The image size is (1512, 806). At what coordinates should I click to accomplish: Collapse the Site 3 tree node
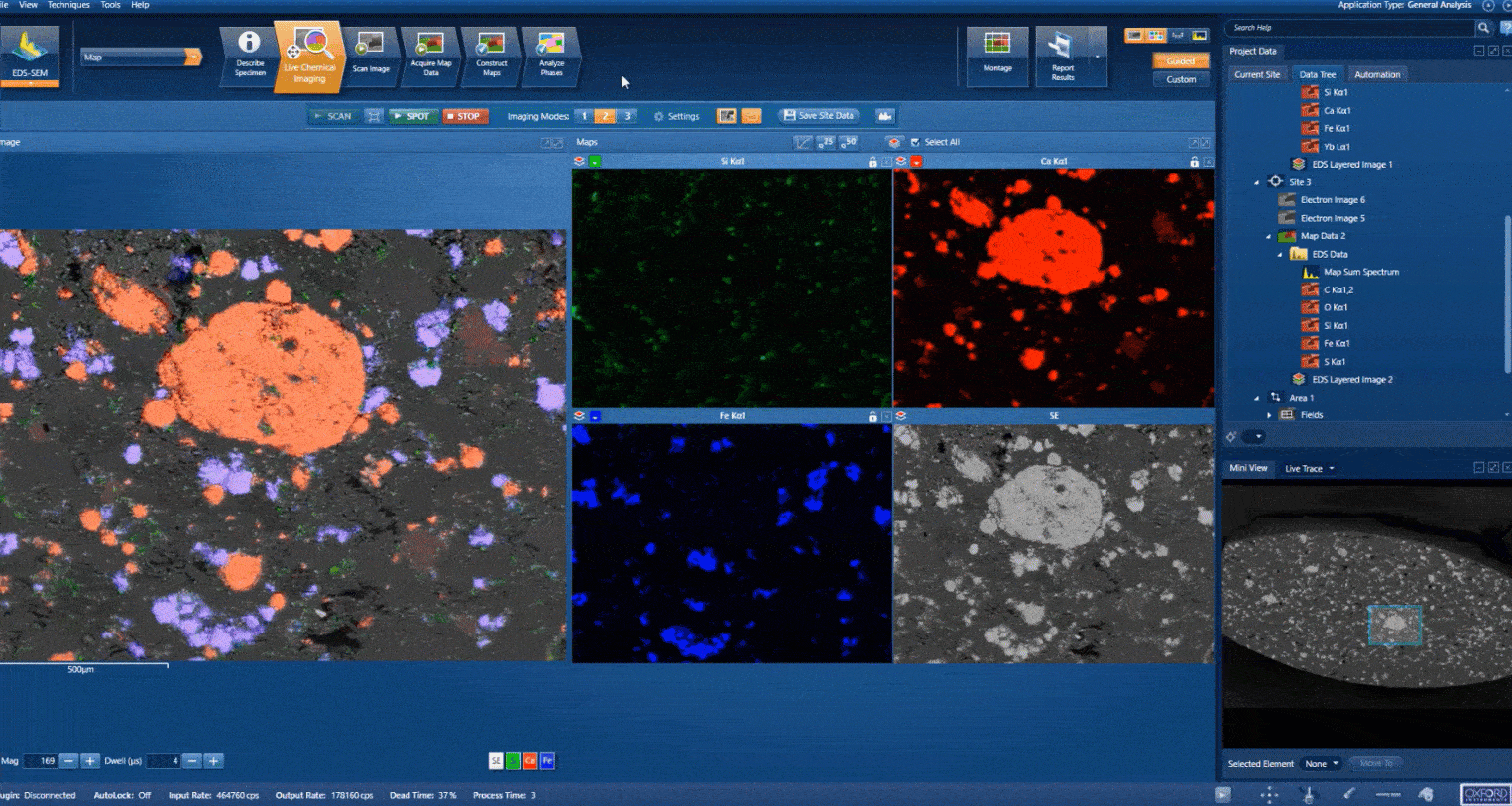coord(1257,182)
